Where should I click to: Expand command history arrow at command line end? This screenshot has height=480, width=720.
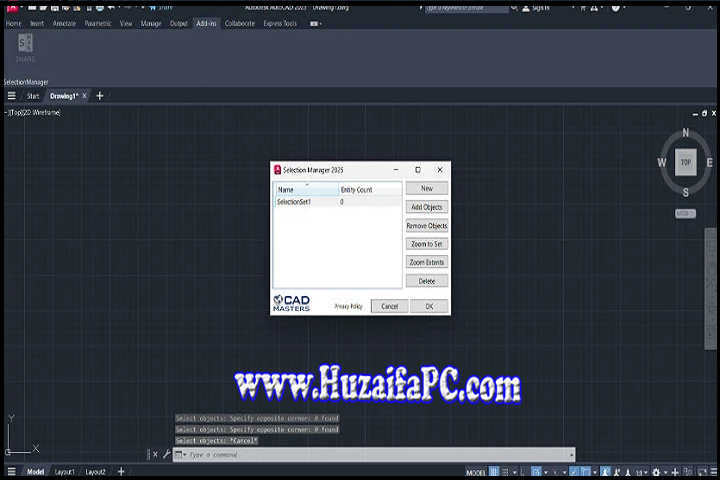click(572, 455)
